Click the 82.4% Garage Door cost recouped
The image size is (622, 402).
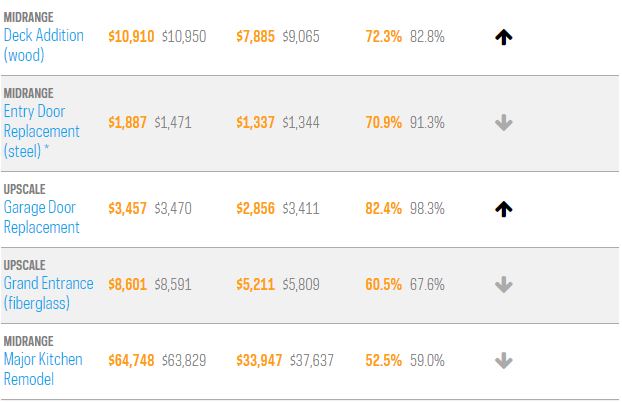click(384, 209)
